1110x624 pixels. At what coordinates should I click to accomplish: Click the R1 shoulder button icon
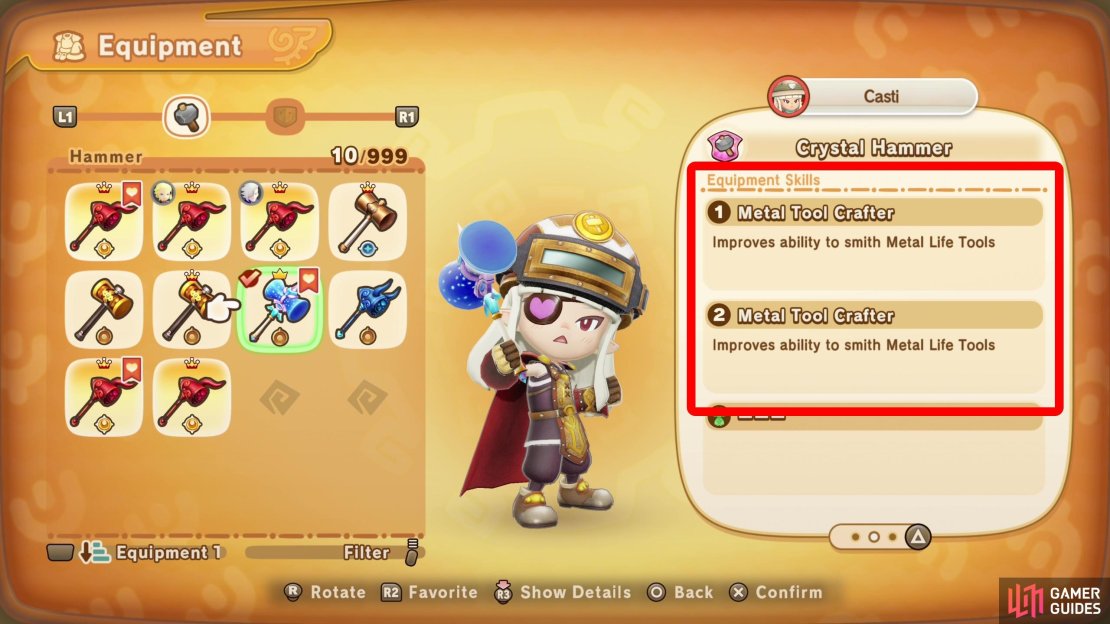click(x=406, y=116)
